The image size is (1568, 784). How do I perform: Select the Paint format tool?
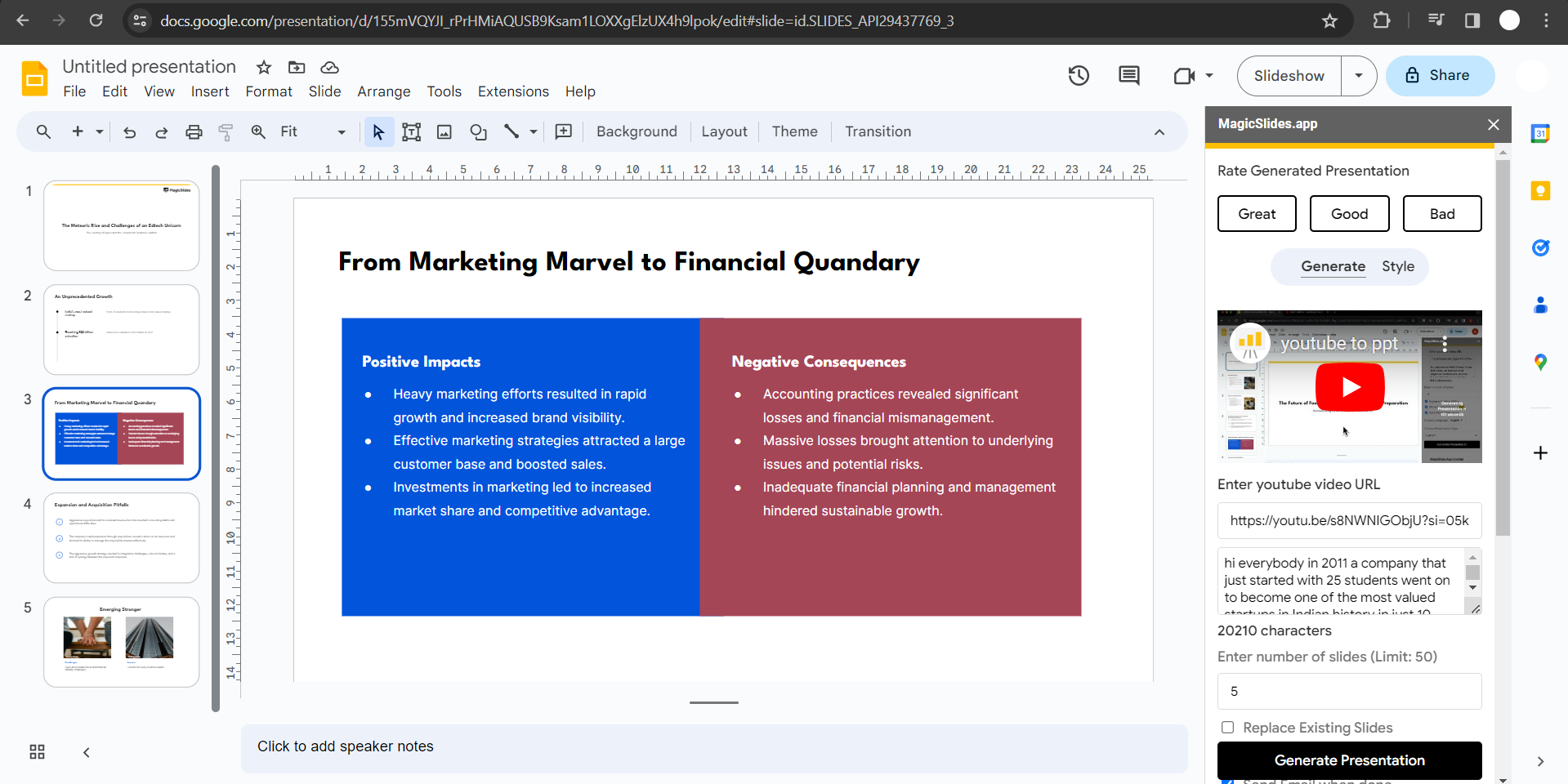click(x=226, y=131)
